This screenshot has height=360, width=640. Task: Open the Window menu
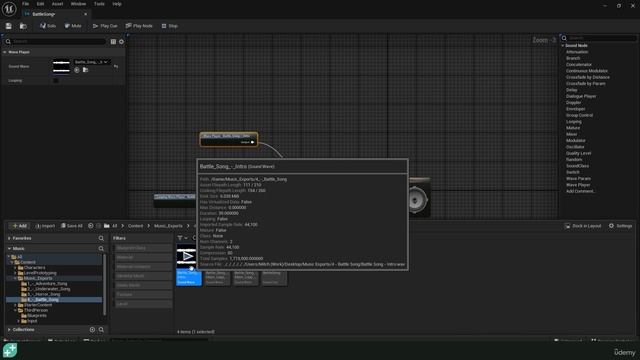point(78,4)
